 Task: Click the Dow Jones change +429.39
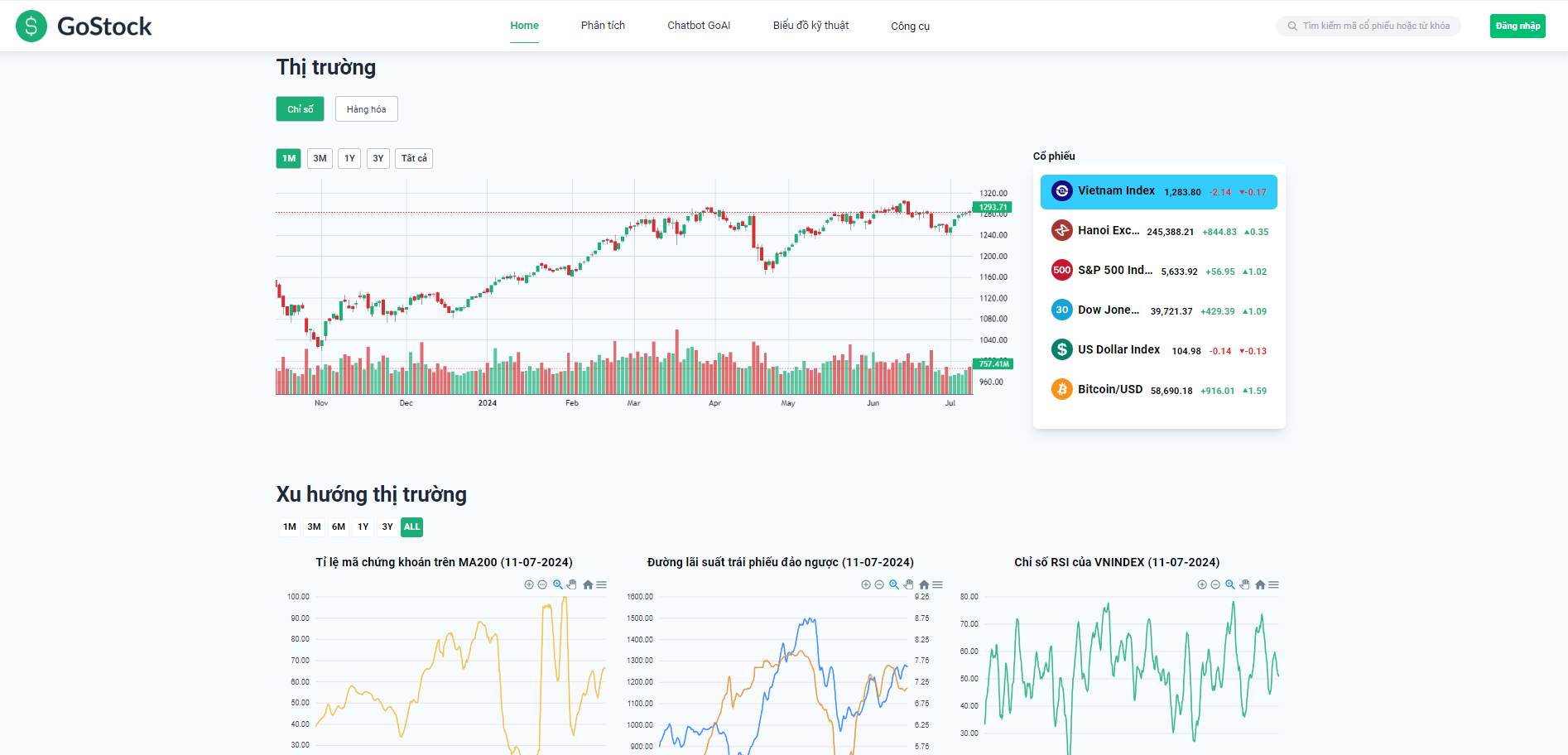(x=1217, y=311)
